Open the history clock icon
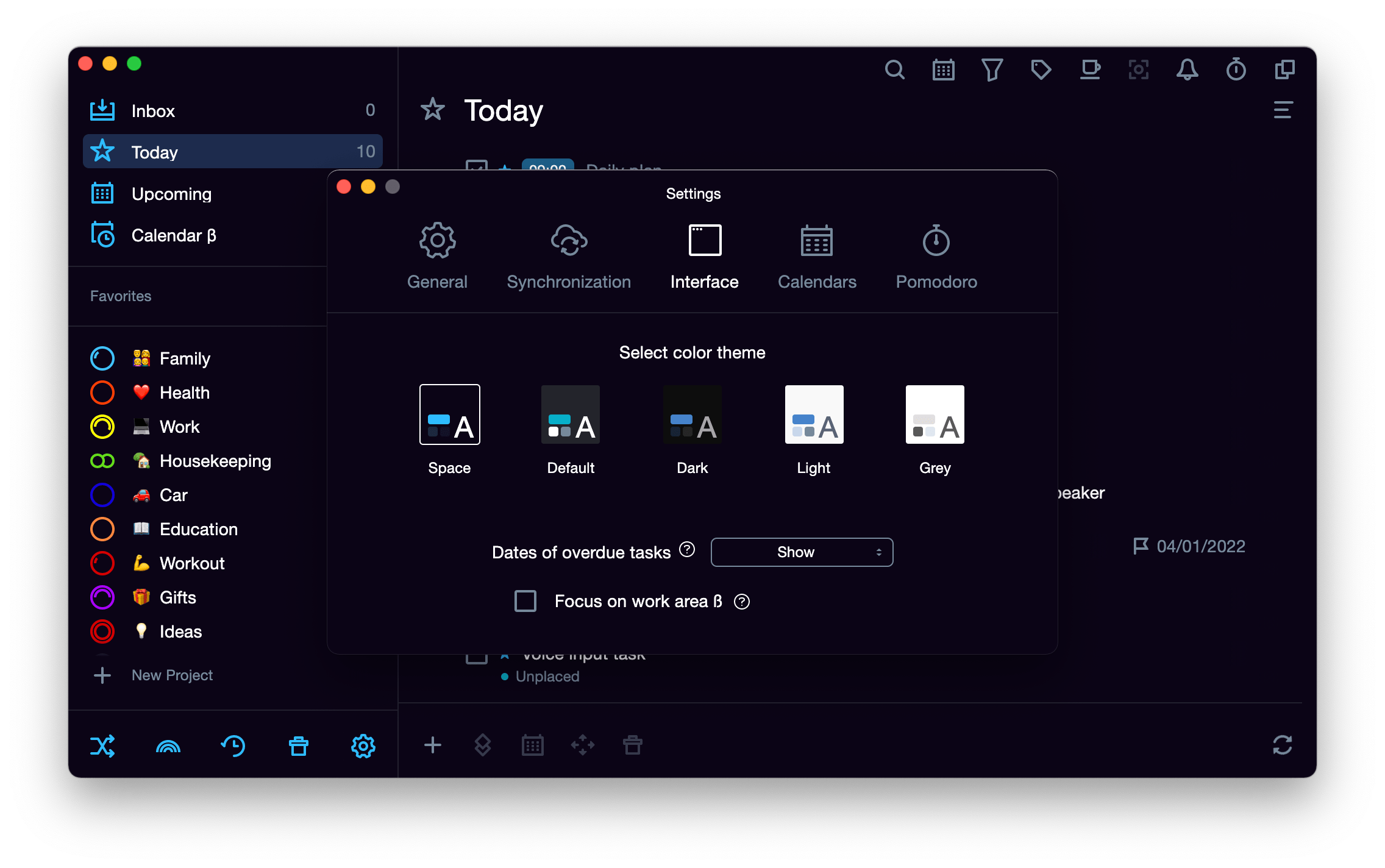 coord(233,746)
